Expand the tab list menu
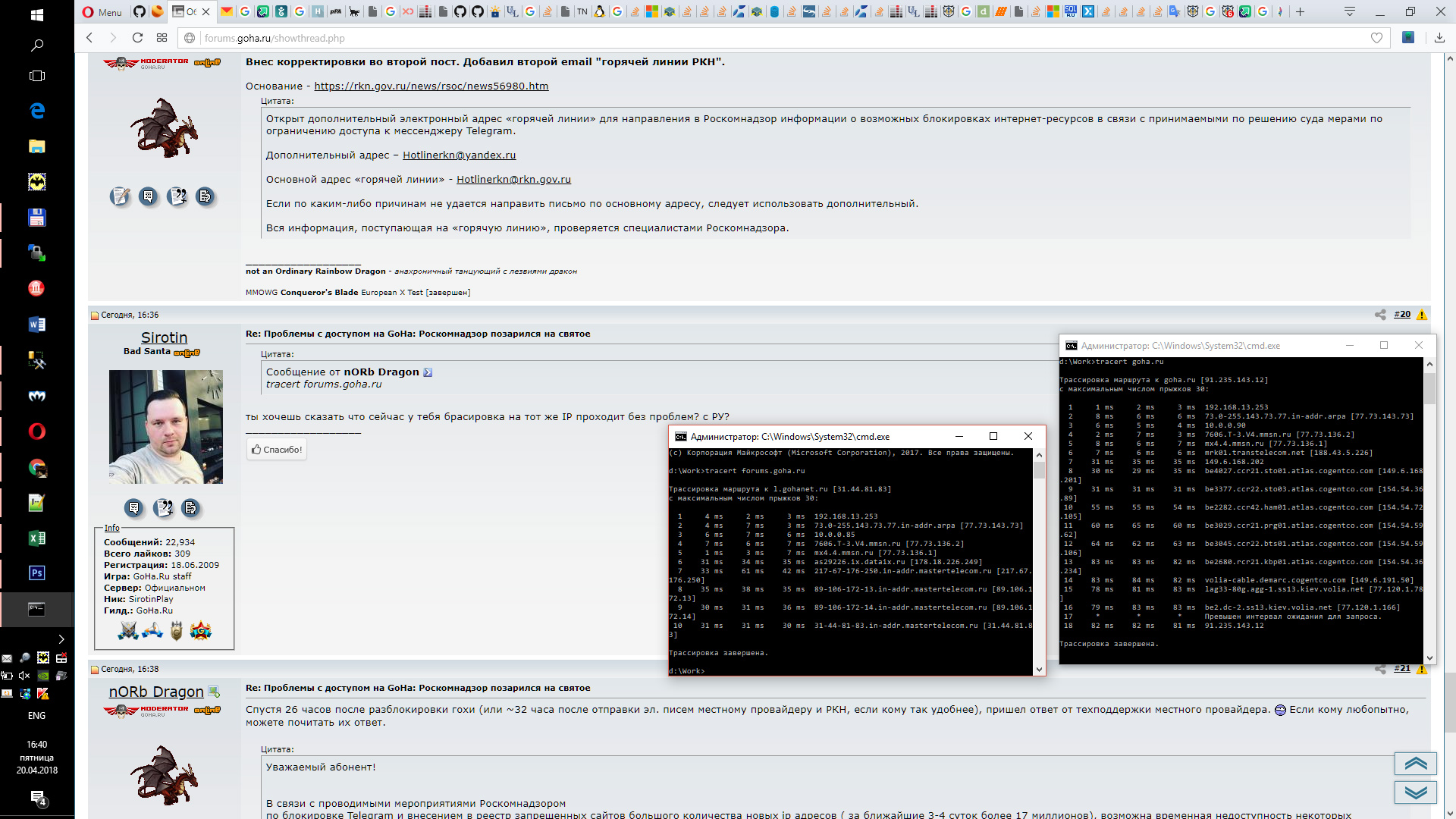Image resolution: width=1456 pixels, height=819 pixels. point(1350,11)
